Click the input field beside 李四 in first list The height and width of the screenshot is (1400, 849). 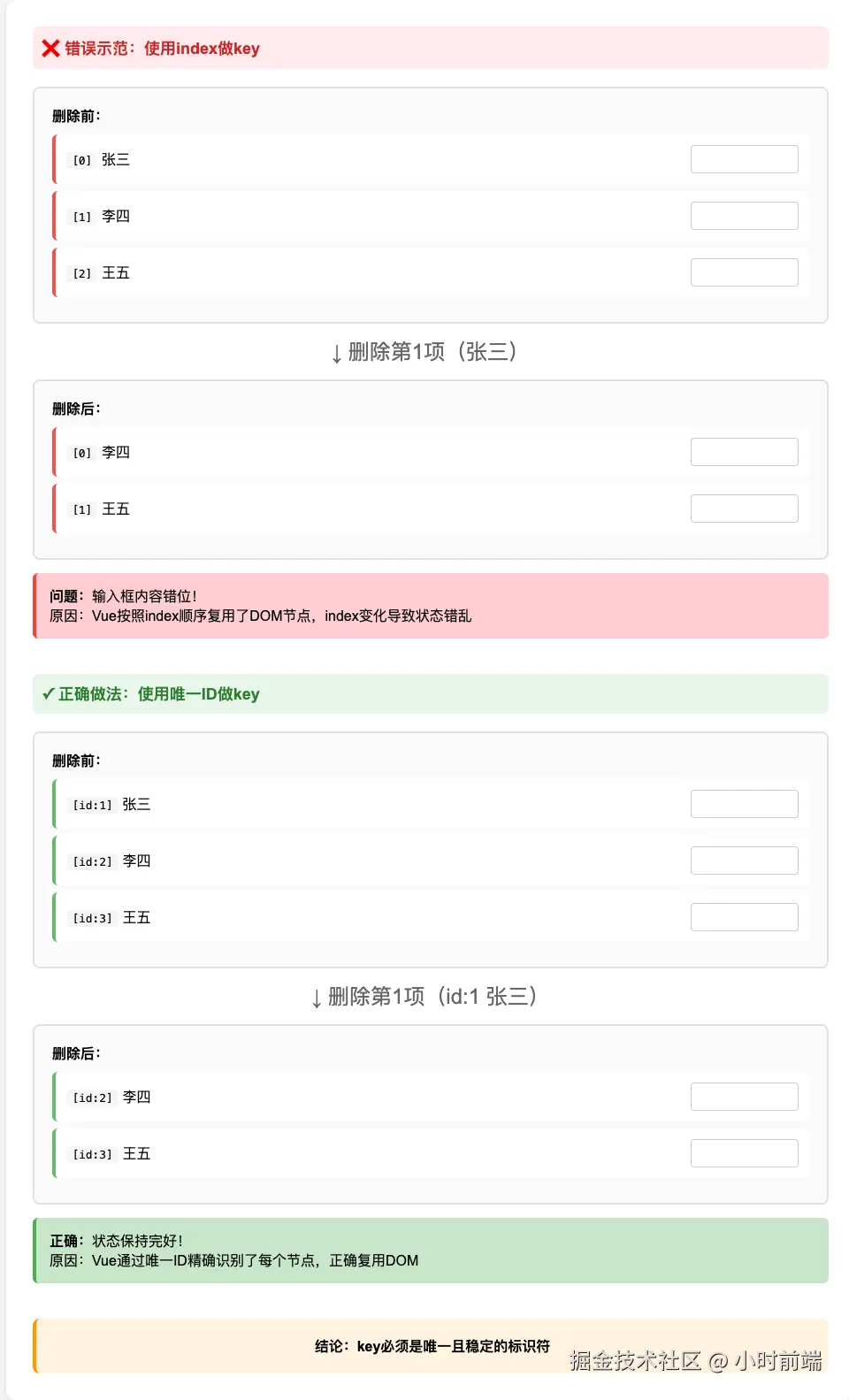coord(744,215)
